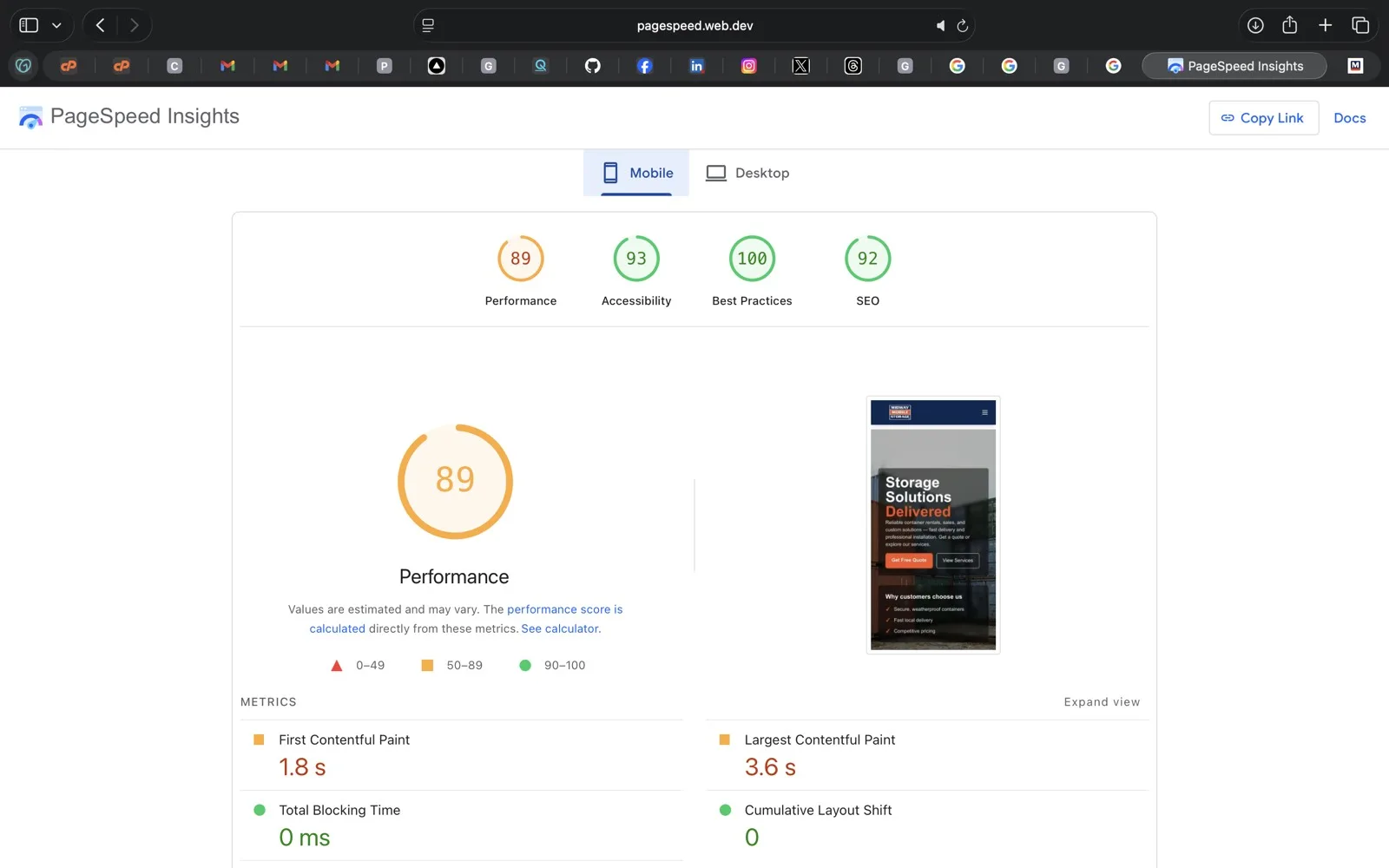
Task: Click the mobile site preview thumbnail
Action: coord(932,524)
